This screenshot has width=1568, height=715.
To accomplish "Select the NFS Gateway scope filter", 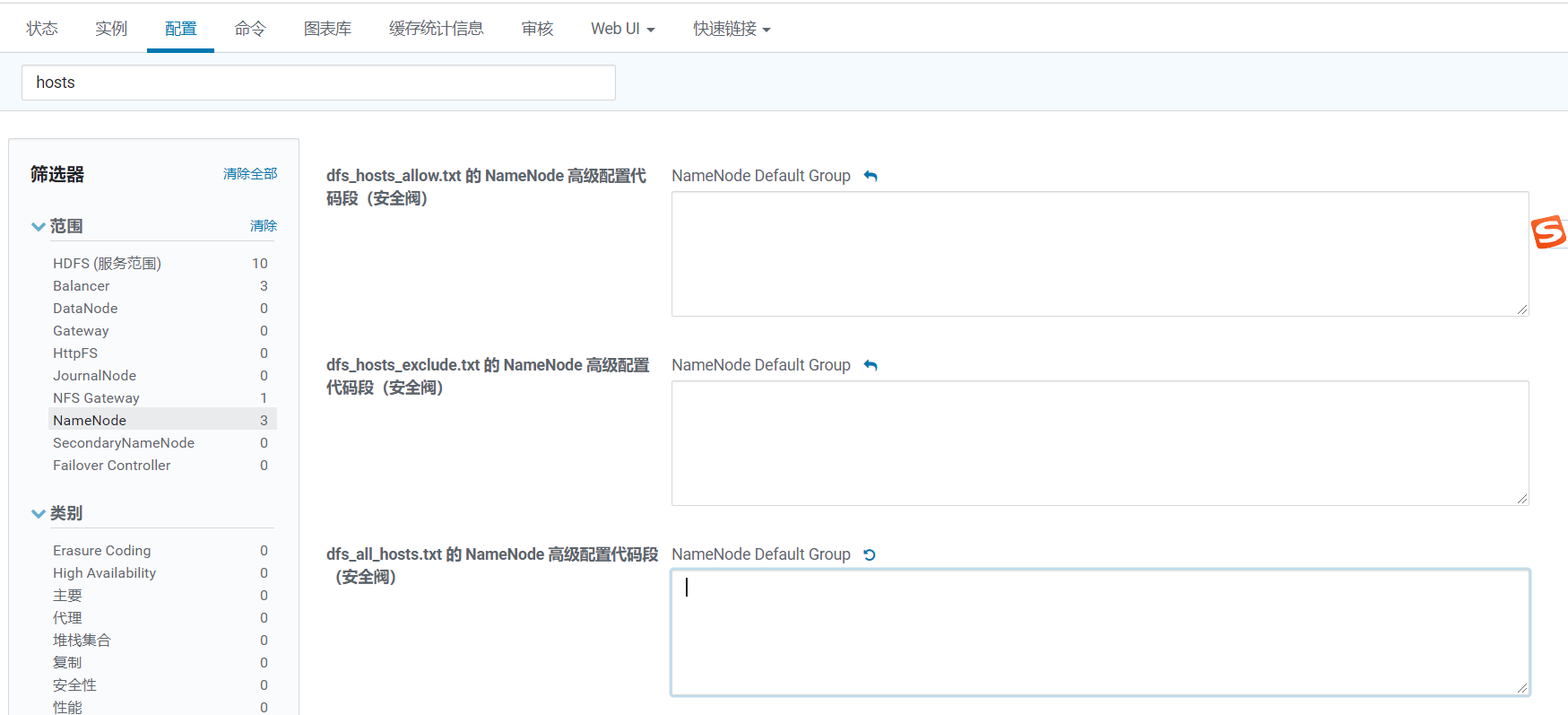I will tap(161, 397).
